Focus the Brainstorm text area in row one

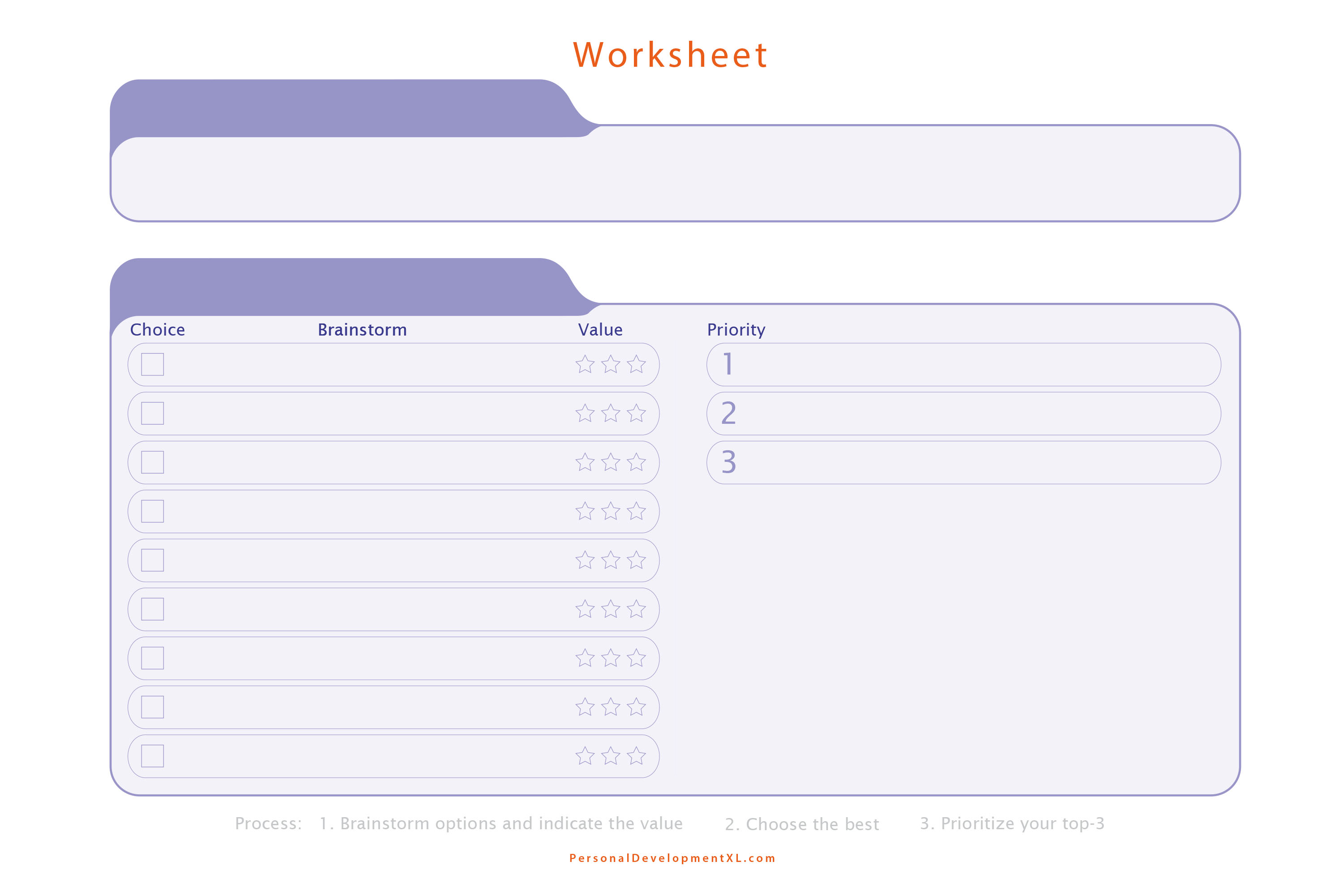click(x=369, y=365)
